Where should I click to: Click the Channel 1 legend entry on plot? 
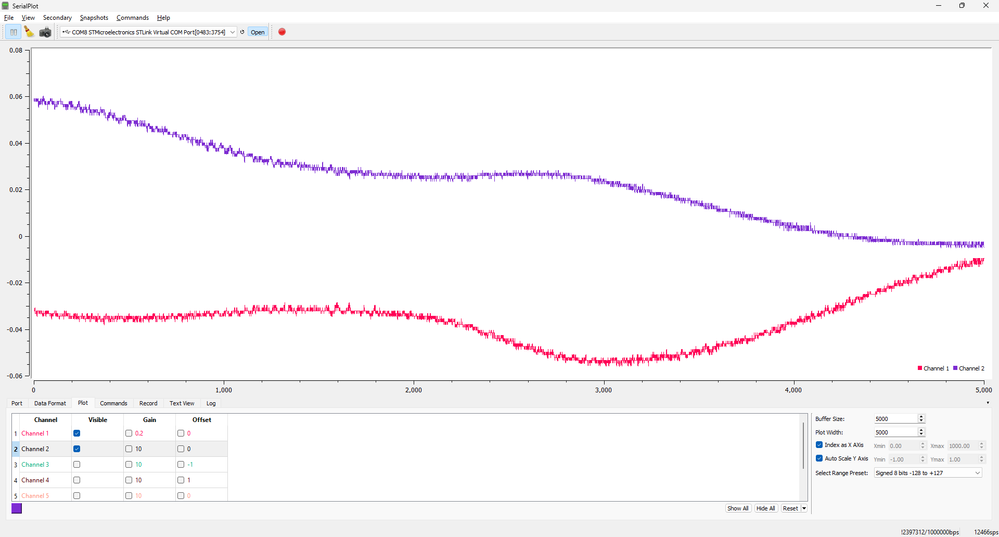click(933, 368)
